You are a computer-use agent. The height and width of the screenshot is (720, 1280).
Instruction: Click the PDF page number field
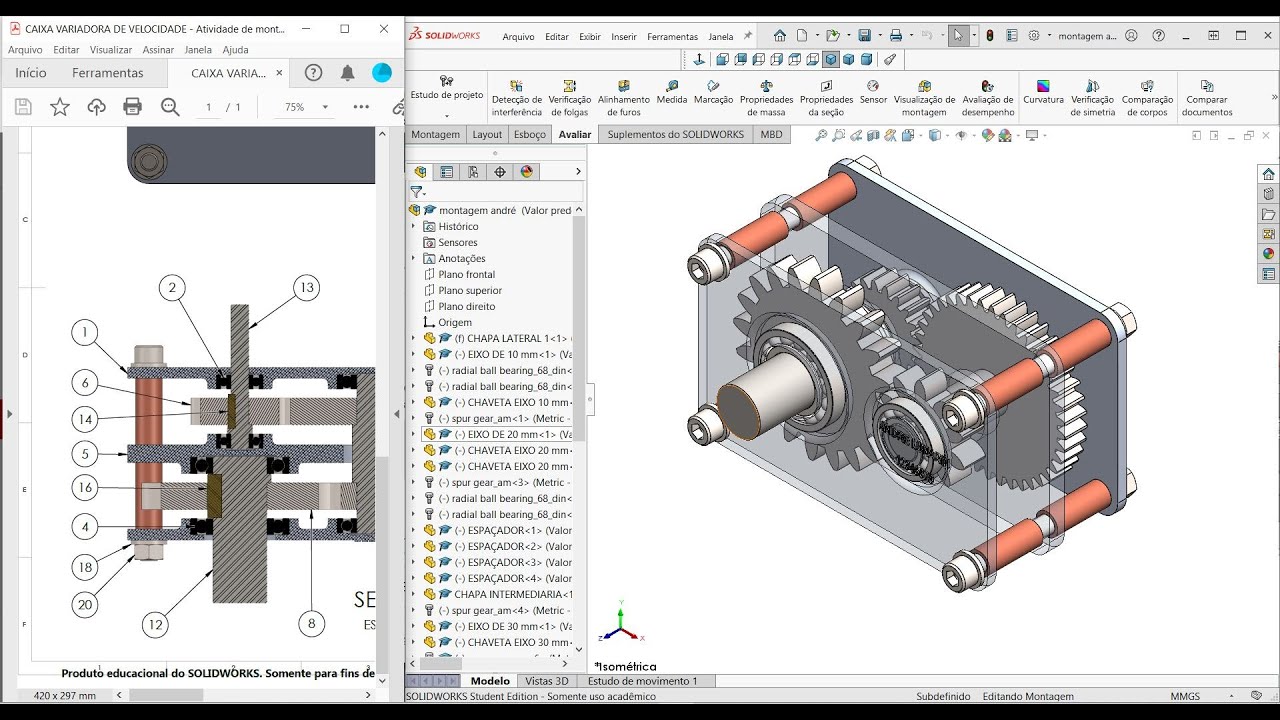208,107
